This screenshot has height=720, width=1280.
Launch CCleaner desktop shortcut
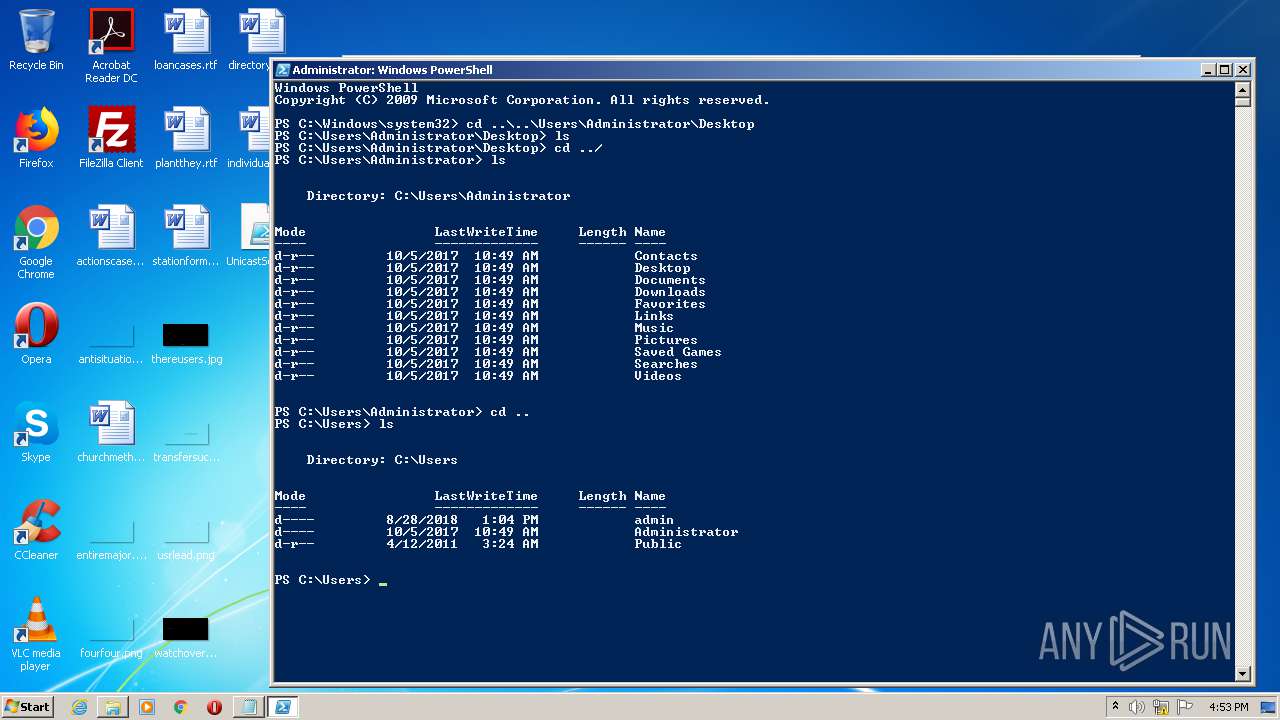click(x=36, y=530)
